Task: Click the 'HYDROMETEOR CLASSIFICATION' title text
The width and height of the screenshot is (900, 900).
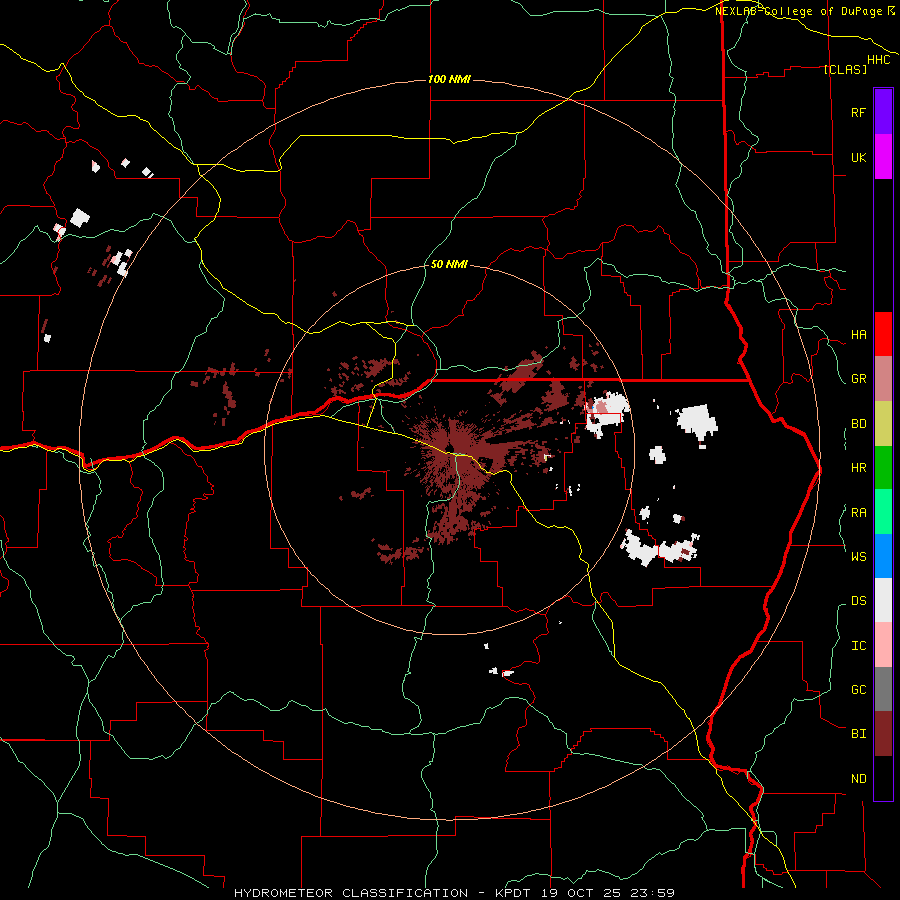Action: coord(351,893)
